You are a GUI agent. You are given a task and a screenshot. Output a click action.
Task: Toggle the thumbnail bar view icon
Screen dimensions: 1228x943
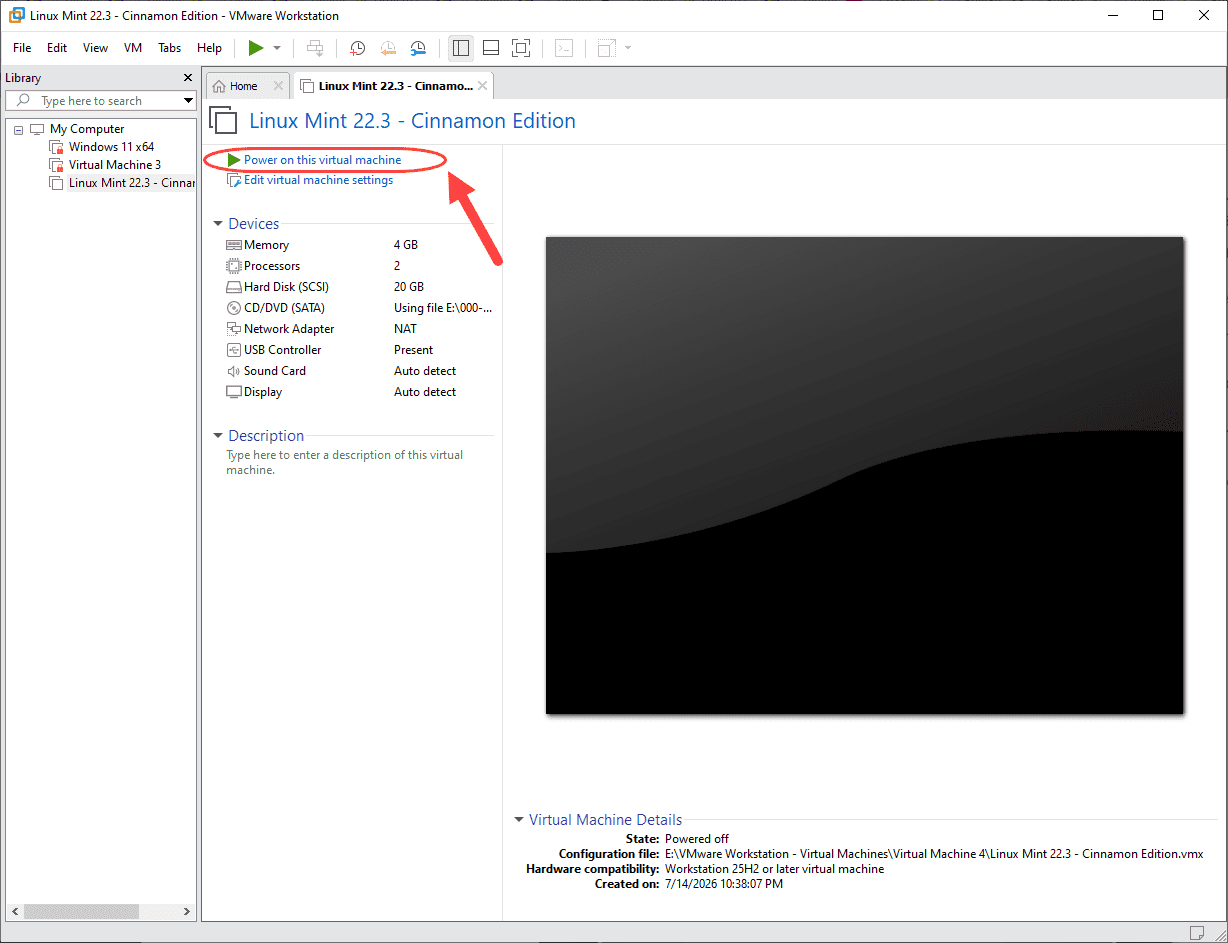[490, 48]
